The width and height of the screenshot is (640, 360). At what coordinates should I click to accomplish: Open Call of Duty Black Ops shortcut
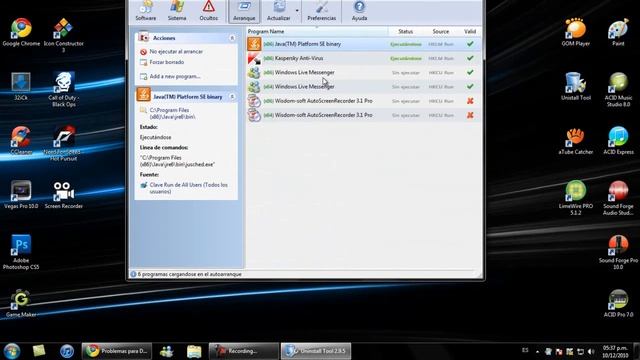point(63,90)
